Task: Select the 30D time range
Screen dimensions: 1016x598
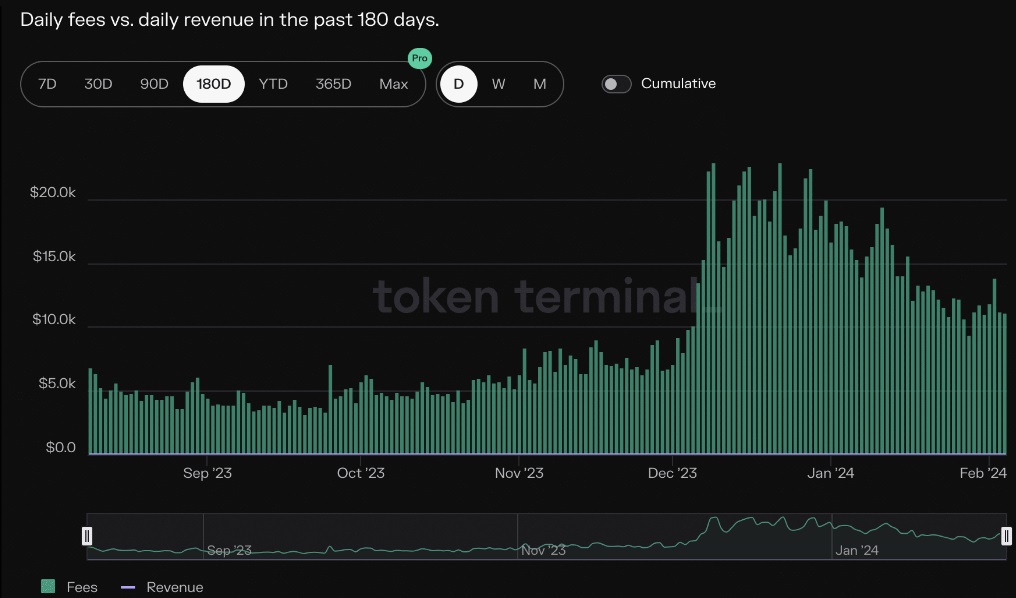Action: 98,84
